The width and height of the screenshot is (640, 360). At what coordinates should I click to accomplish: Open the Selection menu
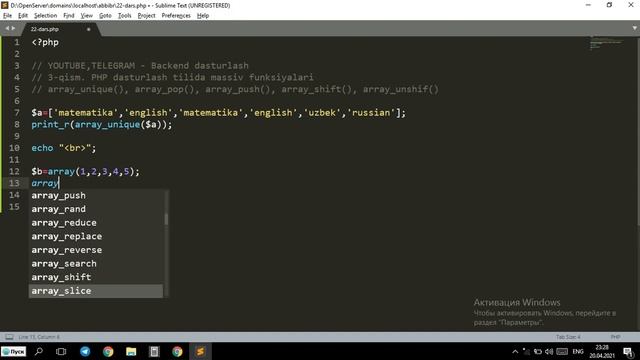(x=45, y=16)
